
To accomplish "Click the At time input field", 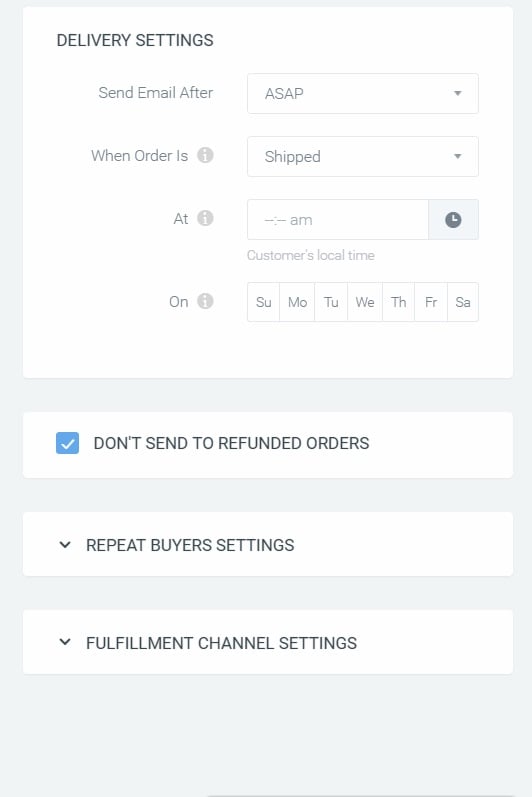I will 338,220.
